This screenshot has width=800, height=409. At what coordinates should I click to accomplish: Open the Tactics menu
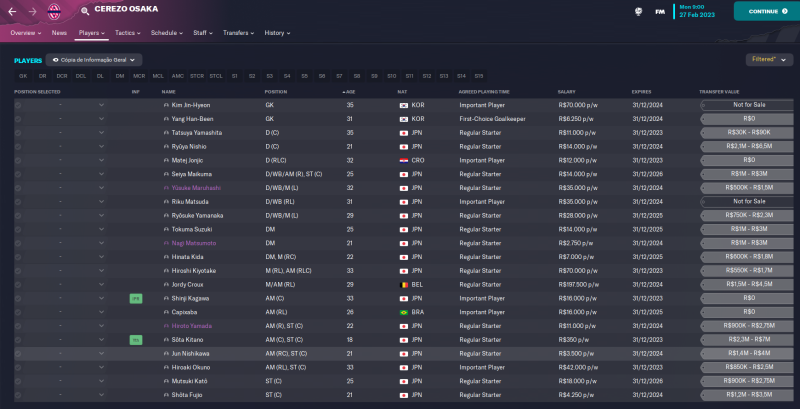126,32
